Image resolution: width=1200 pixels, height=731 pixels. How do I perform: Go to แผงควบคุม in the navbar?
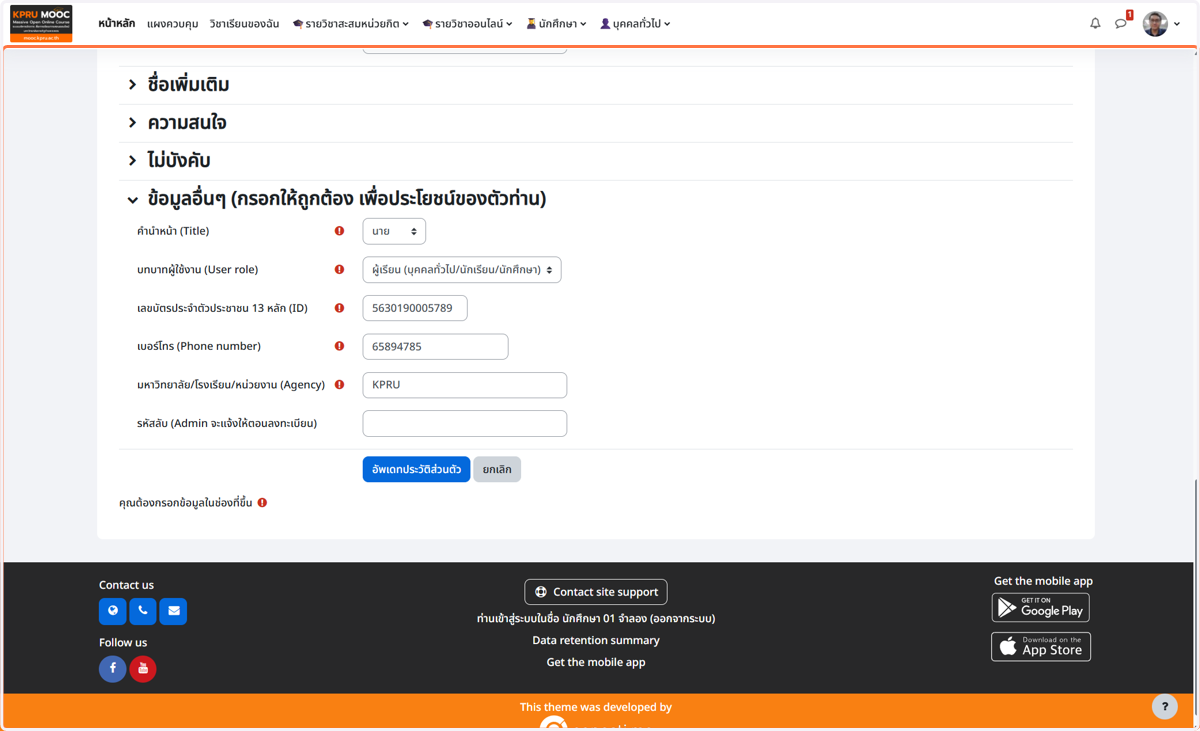point(172,23)
